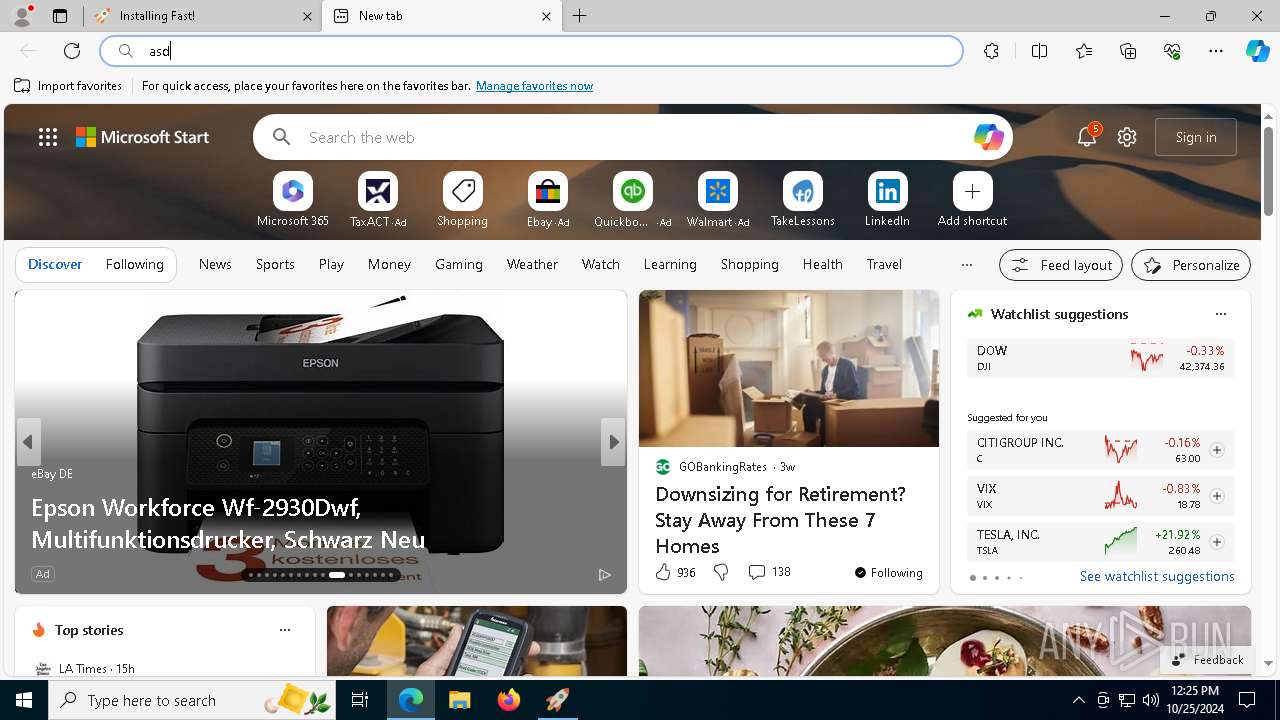Open the Microsoft apps grid launcher
Image resolution: width=1280 pixels, height=720 pixels.
pyautogui.click(x=48, y=137)
